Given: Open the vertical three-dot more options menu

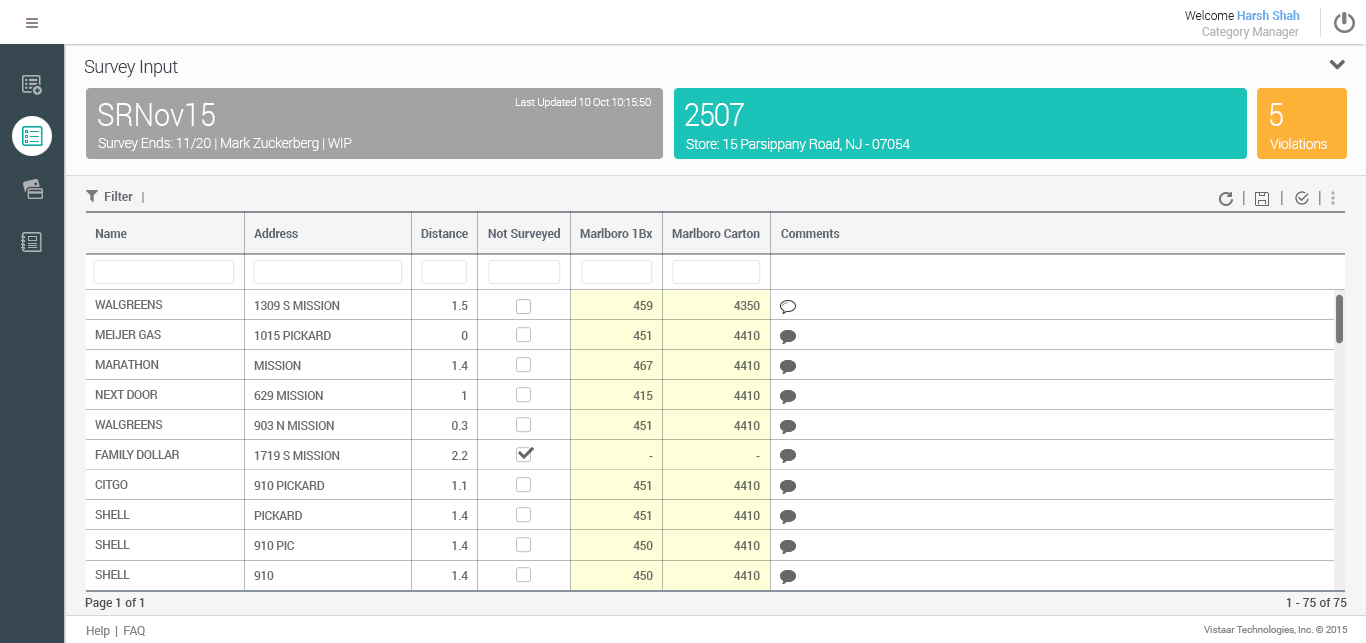Looking at the screenshot, I should click(x=1333, y=198).
